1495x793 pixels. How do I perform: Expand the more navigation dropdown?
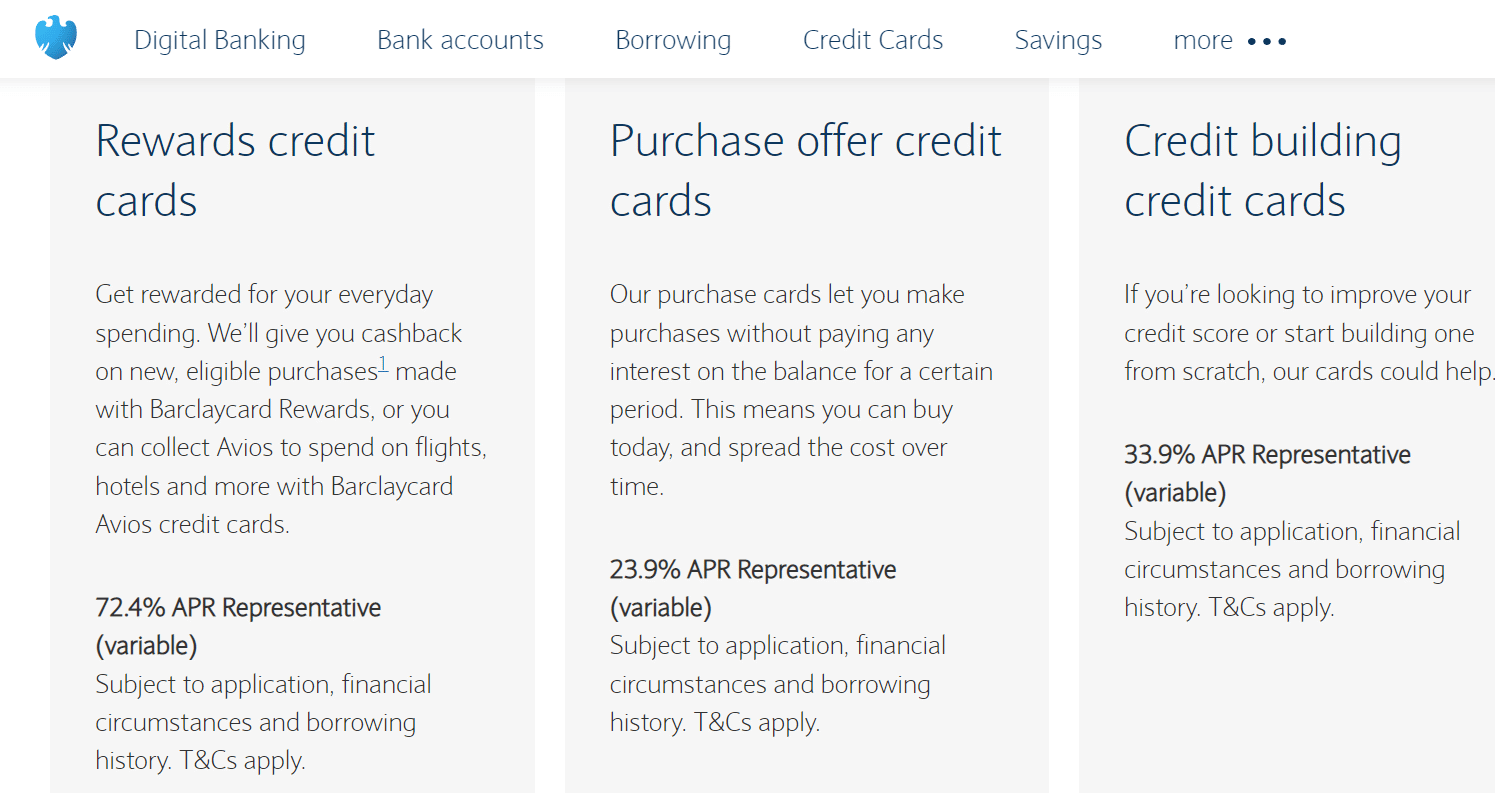[1203, 41]
